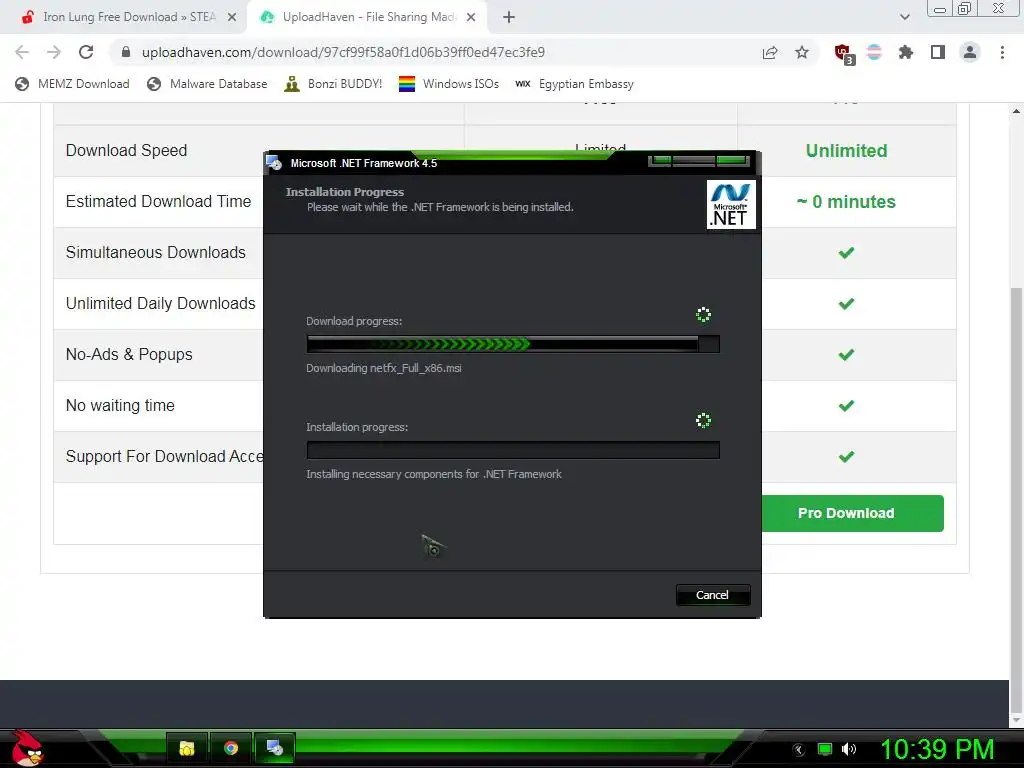Open Chrome three-dot menu
1024x768 pixels.
(x=1002, y=52)
